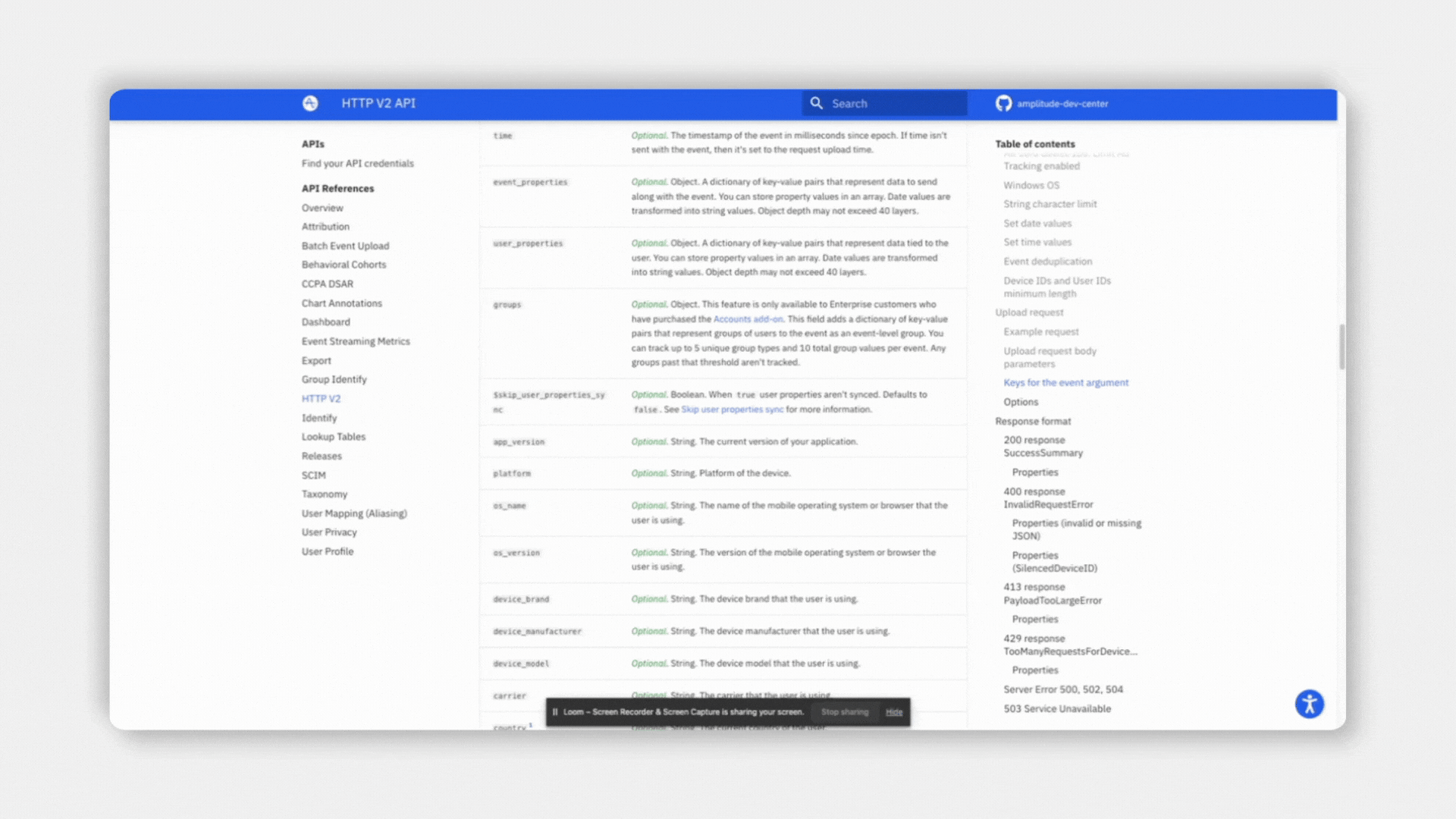This screenshot has width=1456, height=819.
Task: Open the accessibility widget button
Action: coord(1309,704)
